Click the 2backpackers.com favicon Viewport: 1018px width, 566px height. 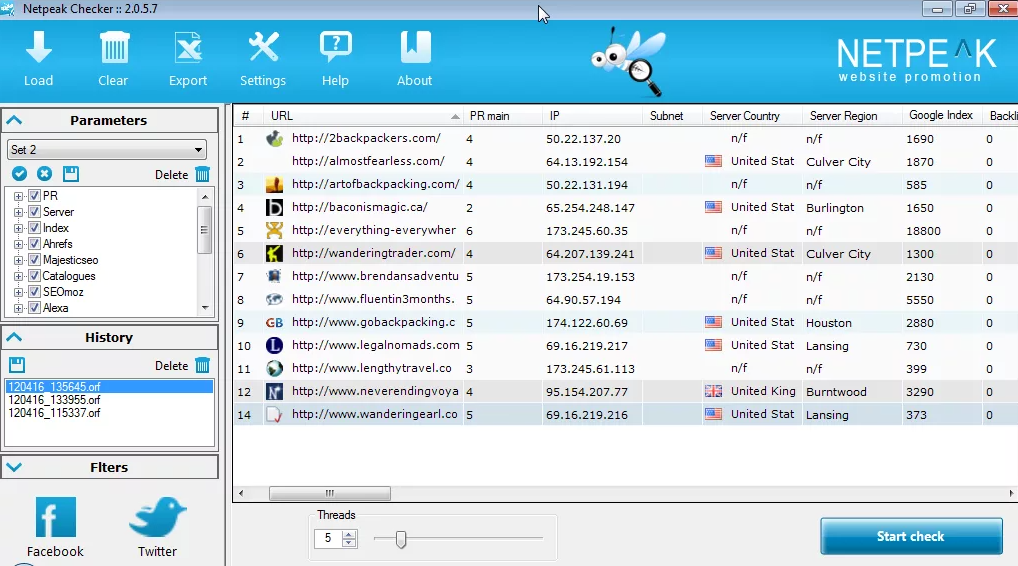[x=275, y=138]
